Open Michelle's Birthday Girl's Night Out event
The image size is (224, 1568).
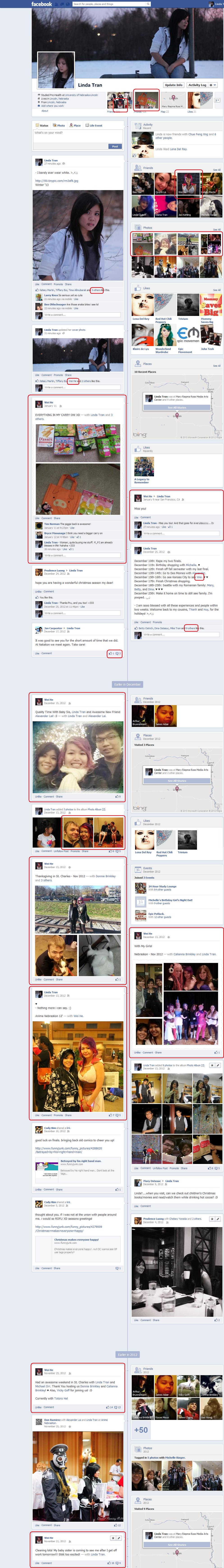(170, 900)
